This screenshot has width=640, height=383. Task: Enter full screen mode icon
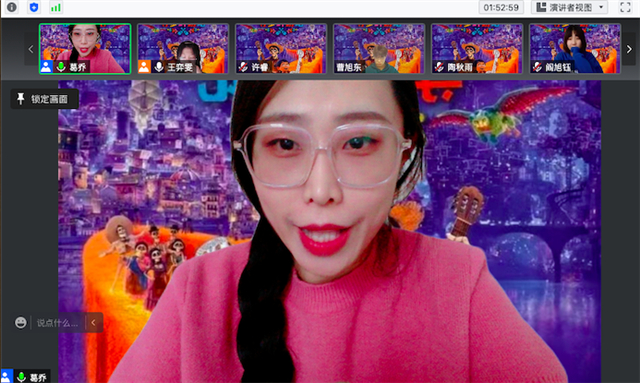point(625,7)
